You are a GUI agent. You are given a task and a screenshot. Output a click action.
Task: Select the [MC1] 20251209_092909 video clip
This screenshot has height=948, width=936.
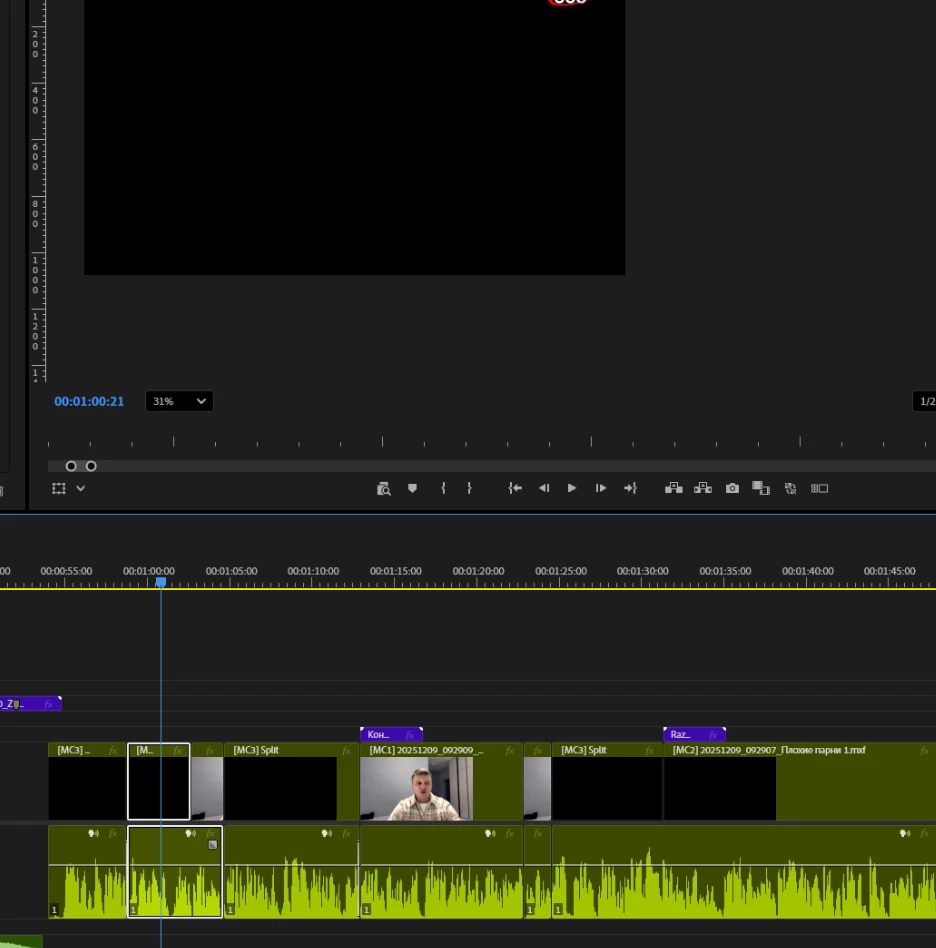pyautogui.click(x=441, y=781)
